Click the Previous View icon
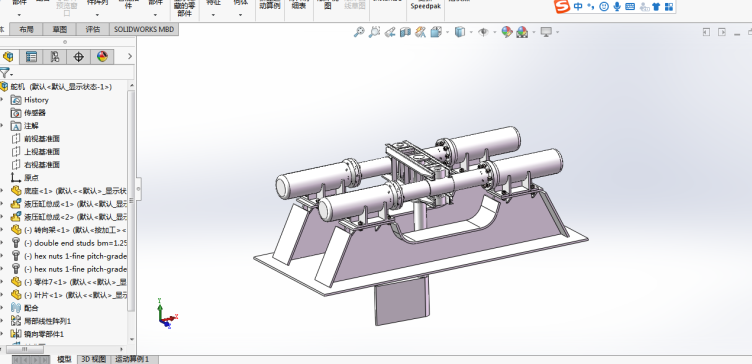752x364 pixels. [390, 32]
